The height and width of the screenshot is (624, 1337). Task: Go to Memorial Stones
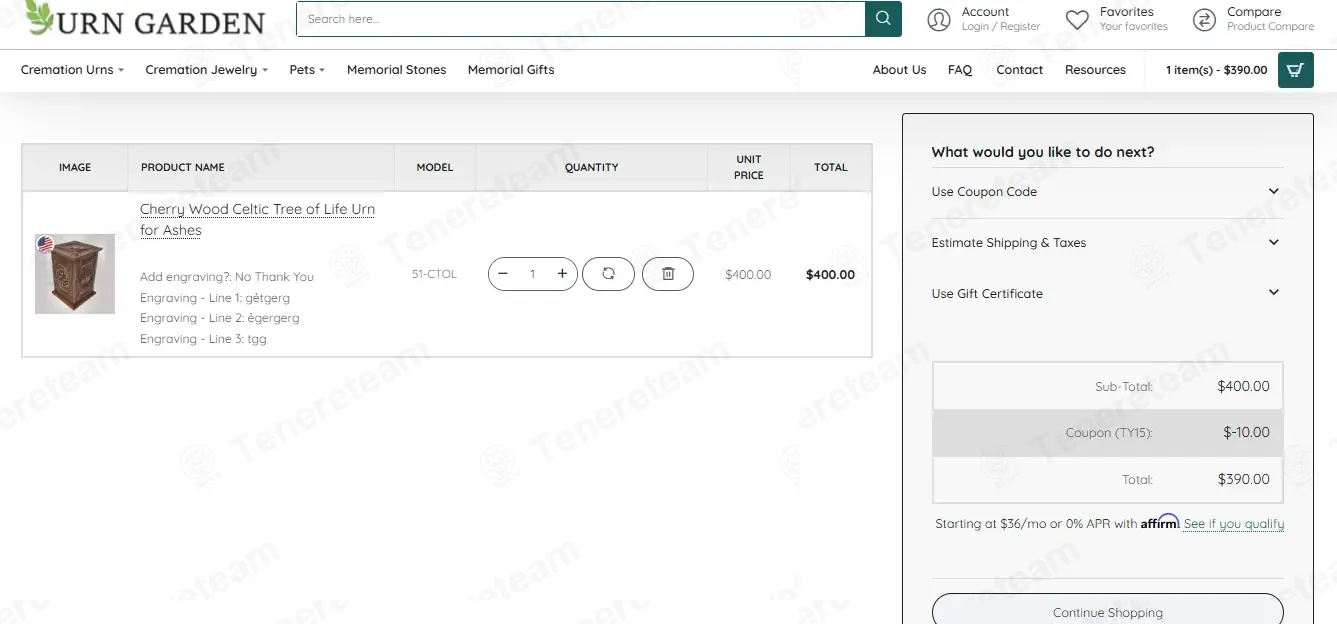pos(397,70)
